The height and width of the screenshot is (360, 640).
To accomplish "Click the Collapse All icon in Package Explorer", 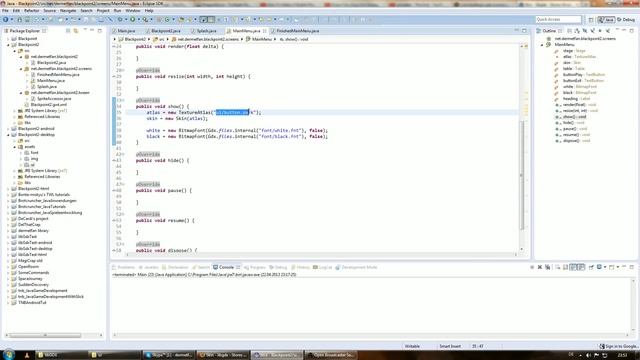I will 68,31.
